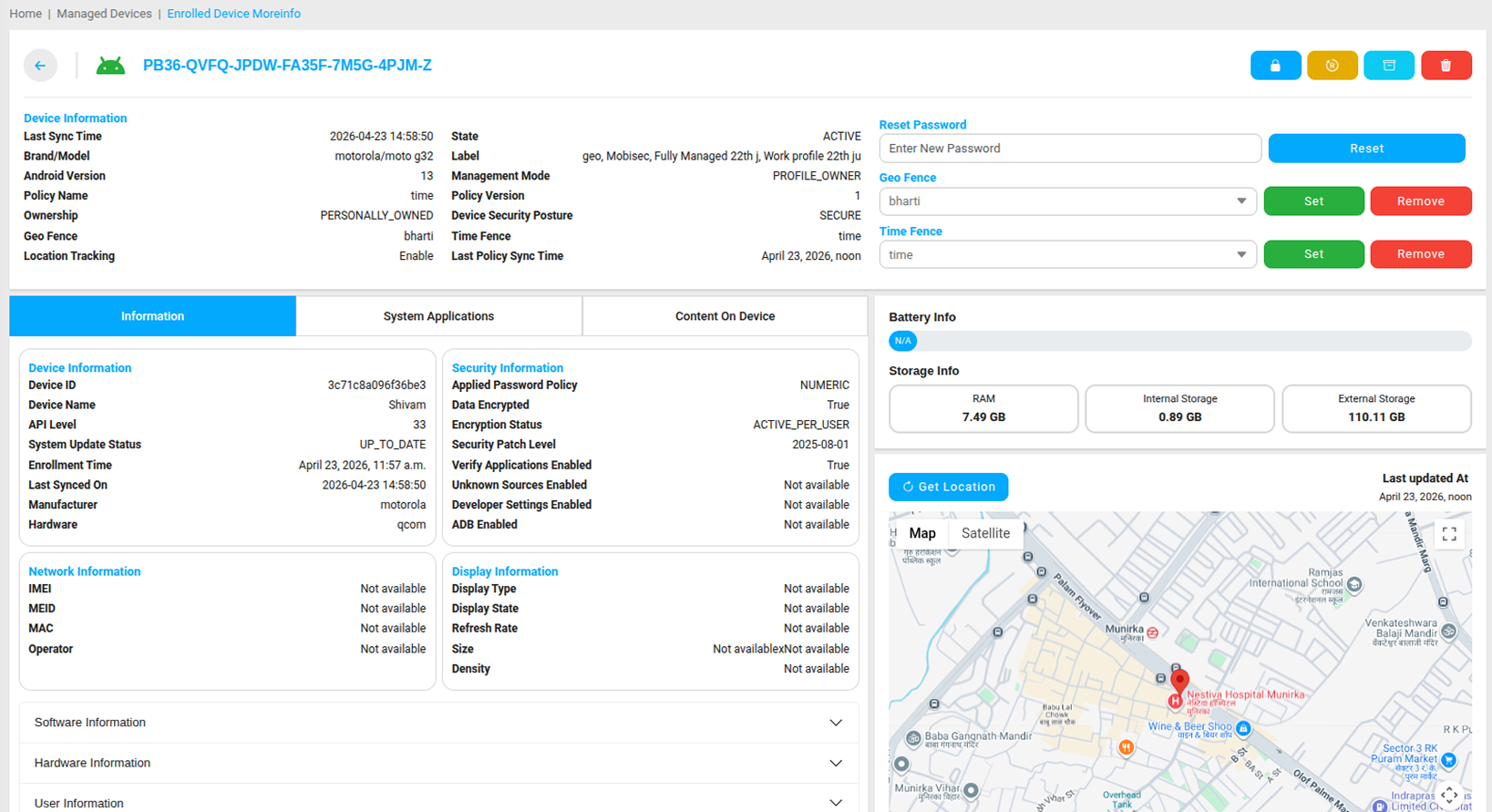Click the Baba Gangnath Mandir temple marker
This screenshot has width=1492, height=812.
pyautogui.click(x=913, y=738)
